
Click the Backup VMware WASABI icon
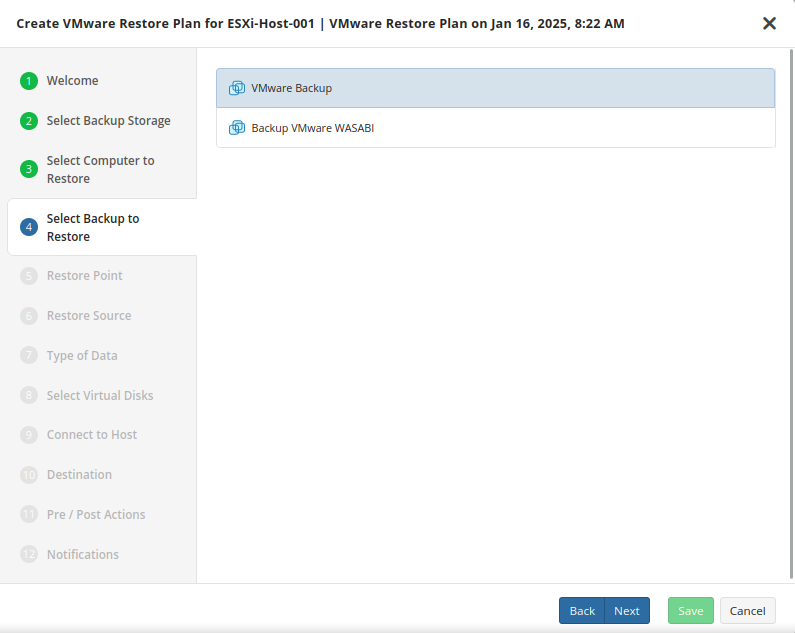click(237, 128)
